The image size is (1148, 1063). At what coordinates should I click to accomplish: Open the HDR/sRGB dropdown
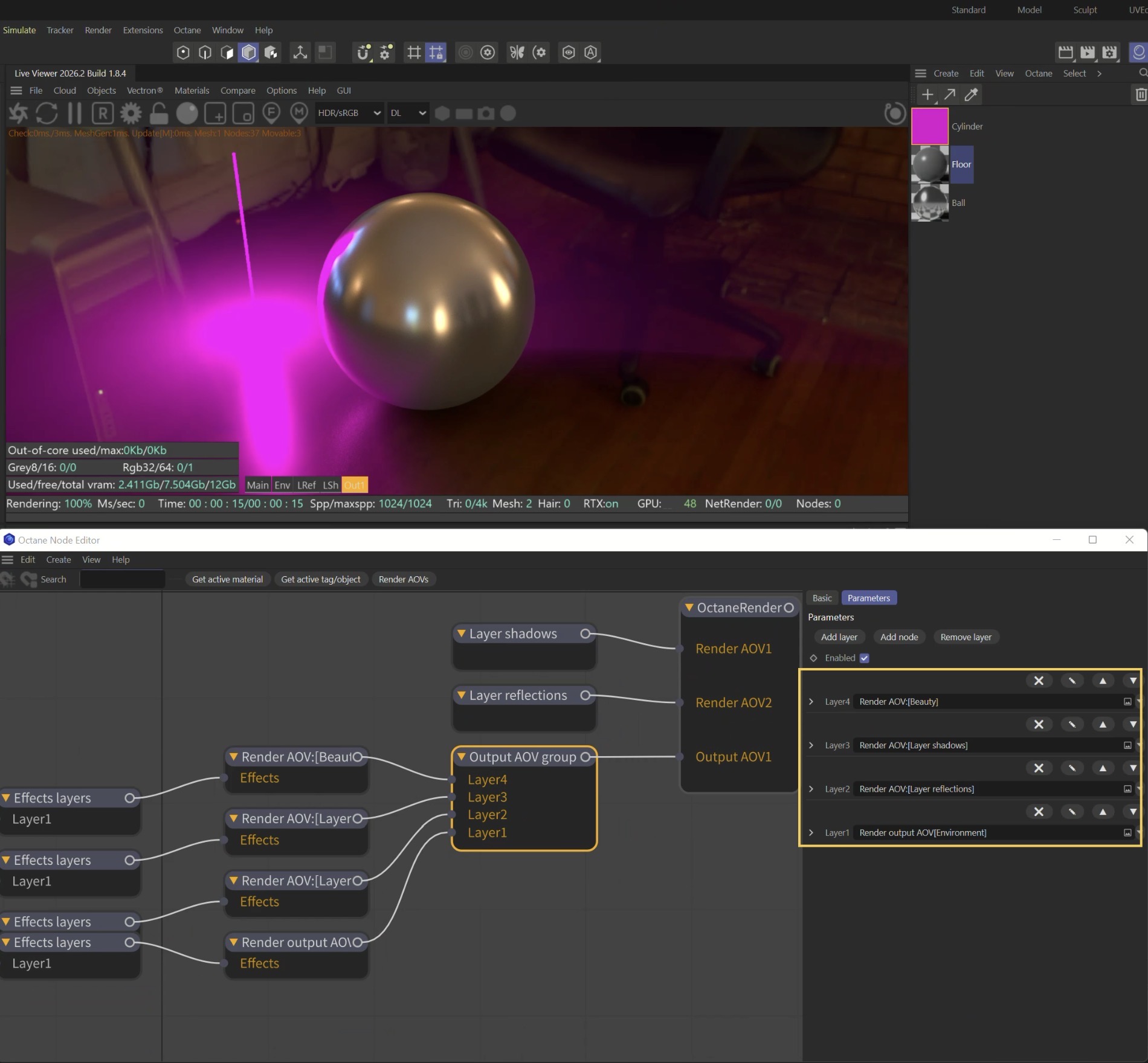click(x=349, y=113)
